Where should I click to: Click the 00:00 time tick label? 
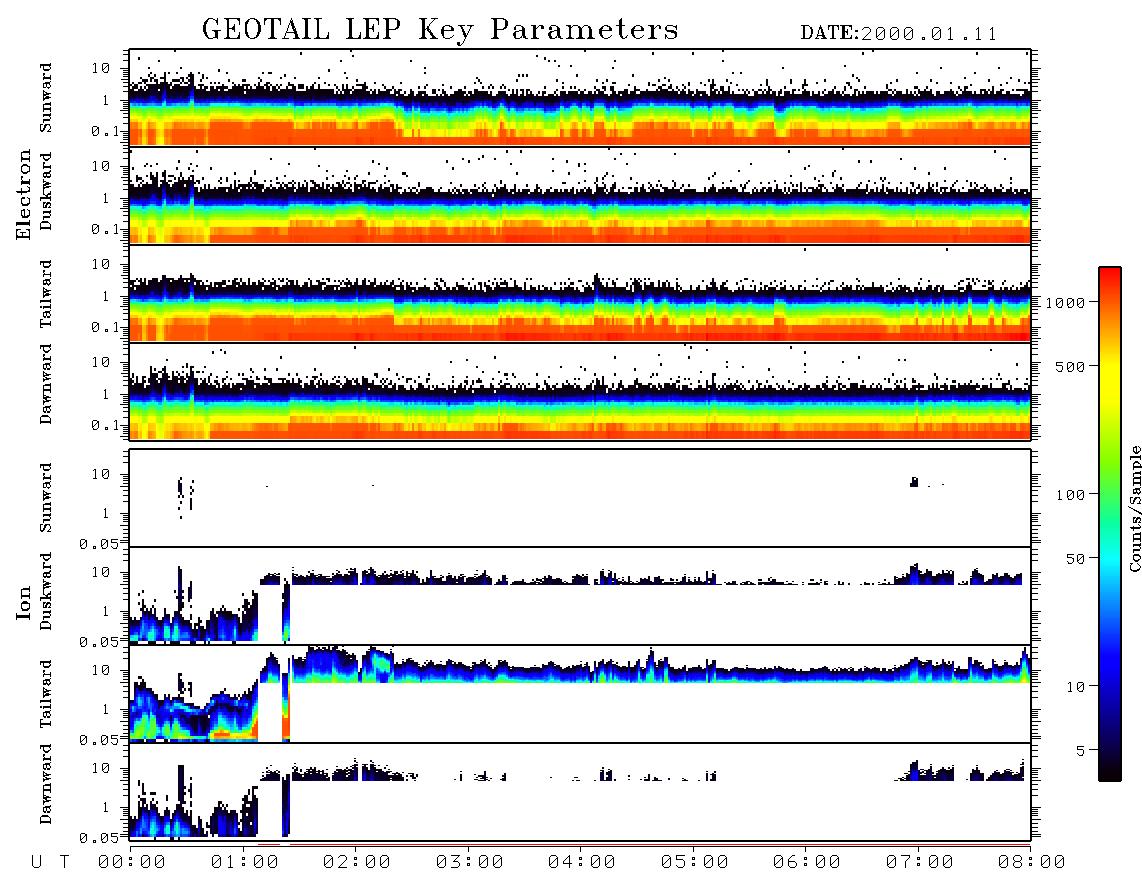[x=132, y=863]
